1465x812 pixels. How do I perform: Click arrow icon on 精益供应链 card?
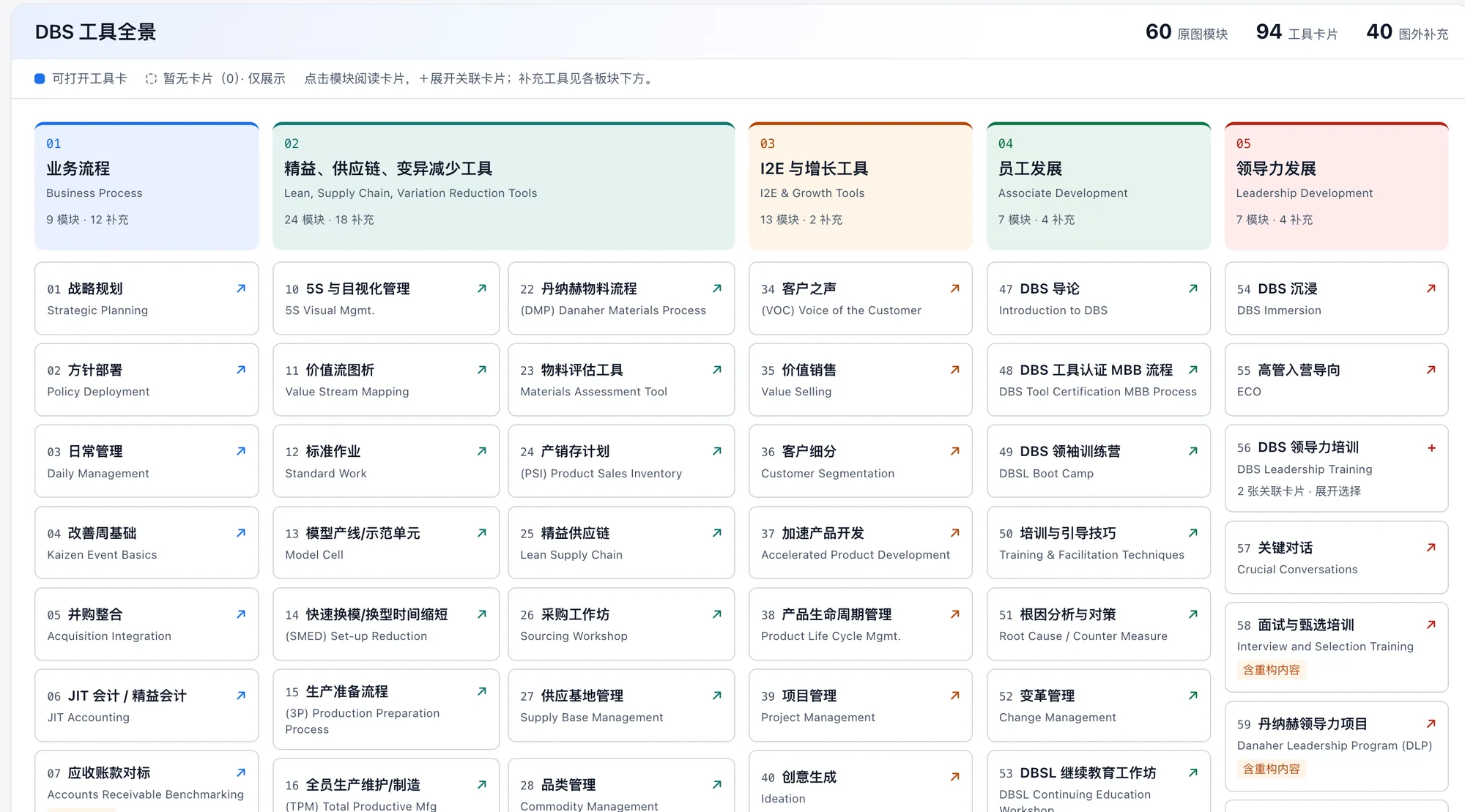pos(717,533)
